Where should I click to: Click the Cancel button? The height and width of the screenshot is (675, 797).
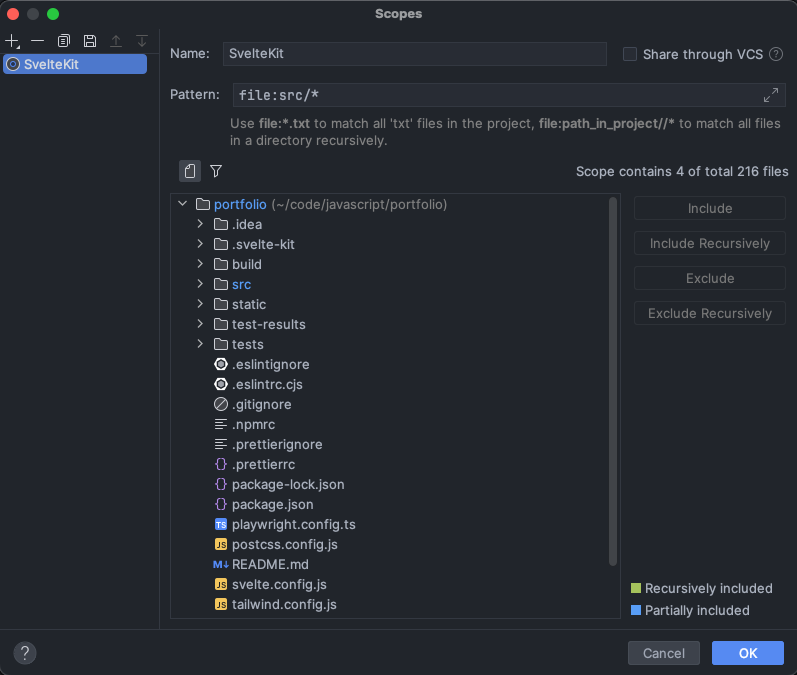point(663,653)
